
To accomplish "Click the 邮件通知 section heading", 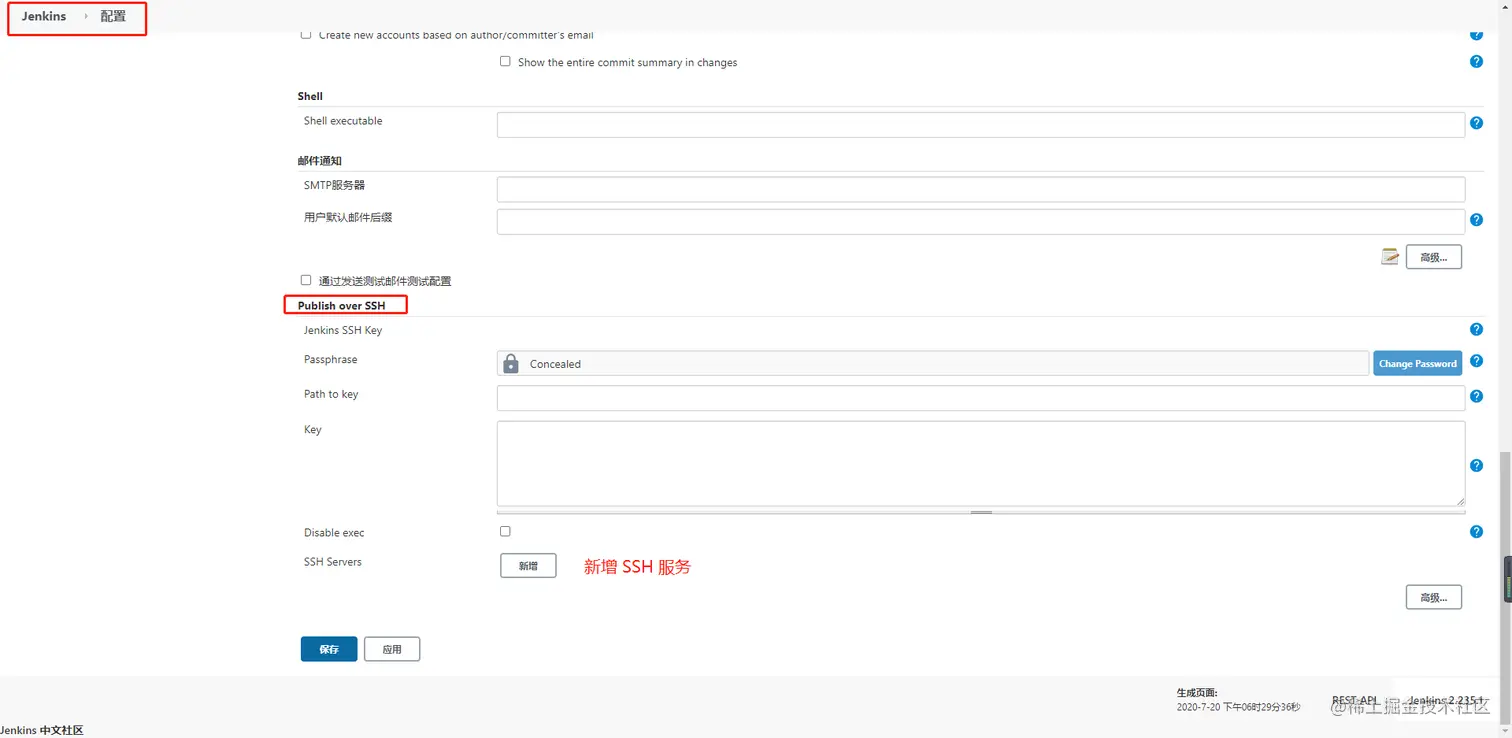I will 320,161.
